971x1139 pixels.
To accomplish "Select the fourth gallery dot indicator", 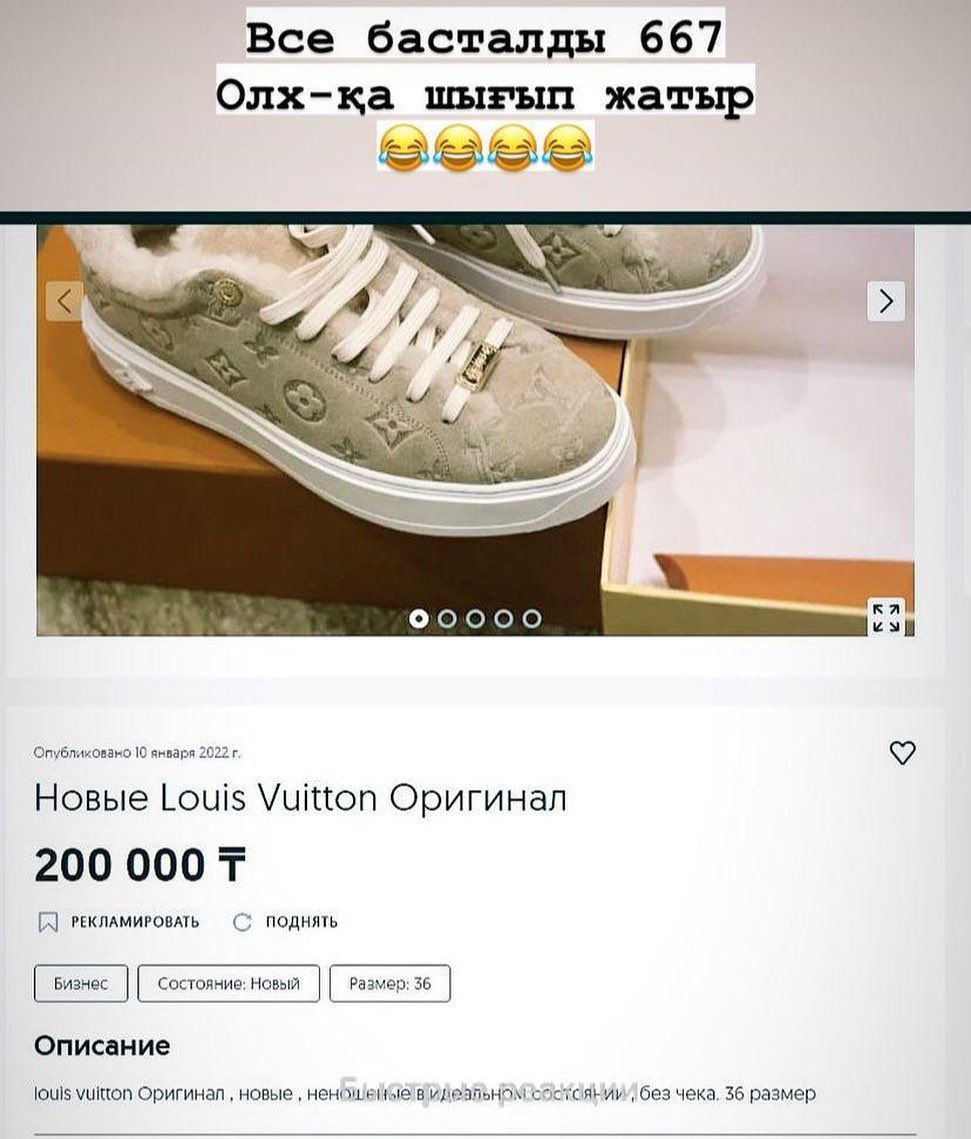I will 503,618.
